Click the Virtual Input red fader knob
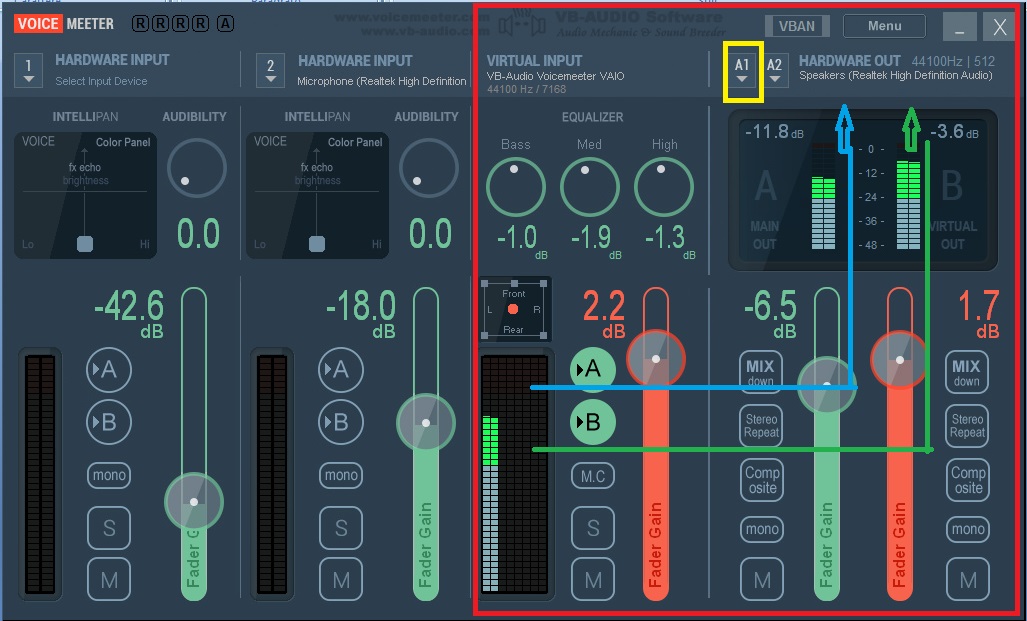 (x=656, y=359)
